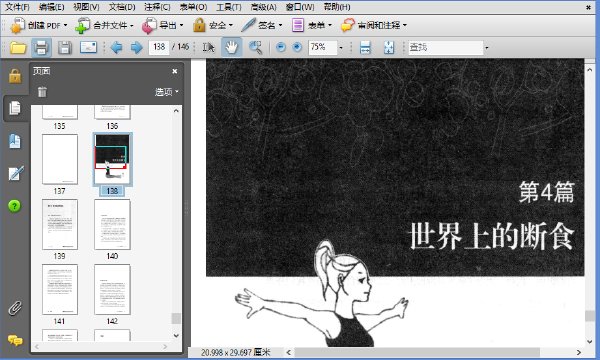The image size is (600, 360).
Task: Expand the 选项 options dropdown
Action: pos(166,92)
